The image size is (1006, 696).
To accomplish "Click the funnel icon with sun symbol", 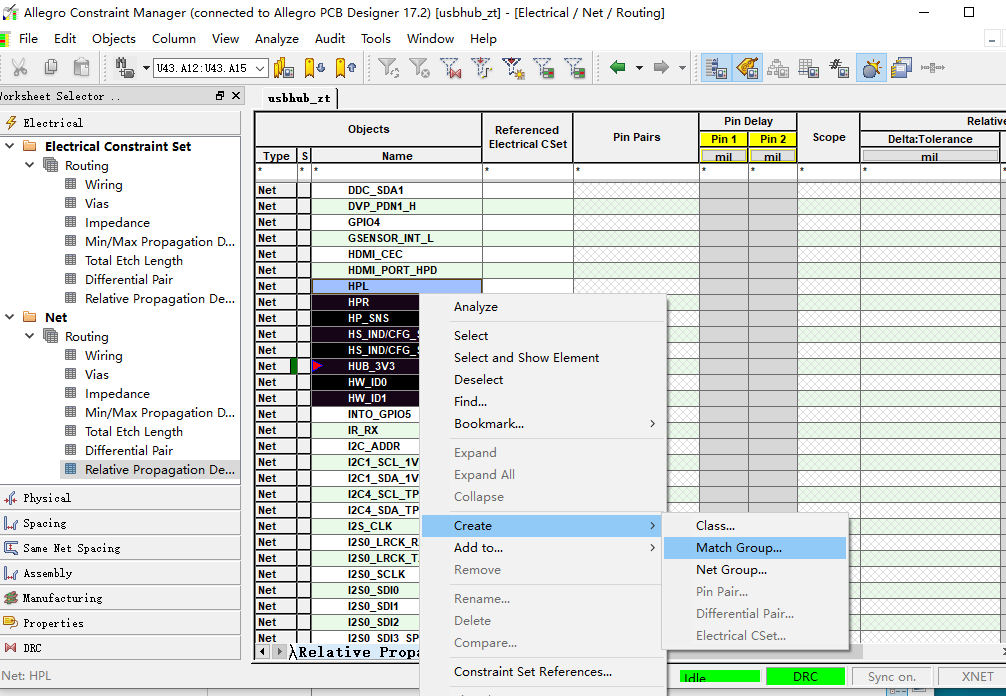I will [x=513, y=67].
